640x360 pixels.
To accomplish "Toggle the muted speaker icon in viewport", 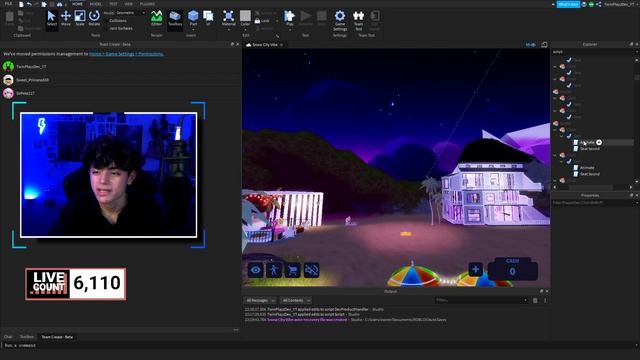I will [x=311, y=270].
